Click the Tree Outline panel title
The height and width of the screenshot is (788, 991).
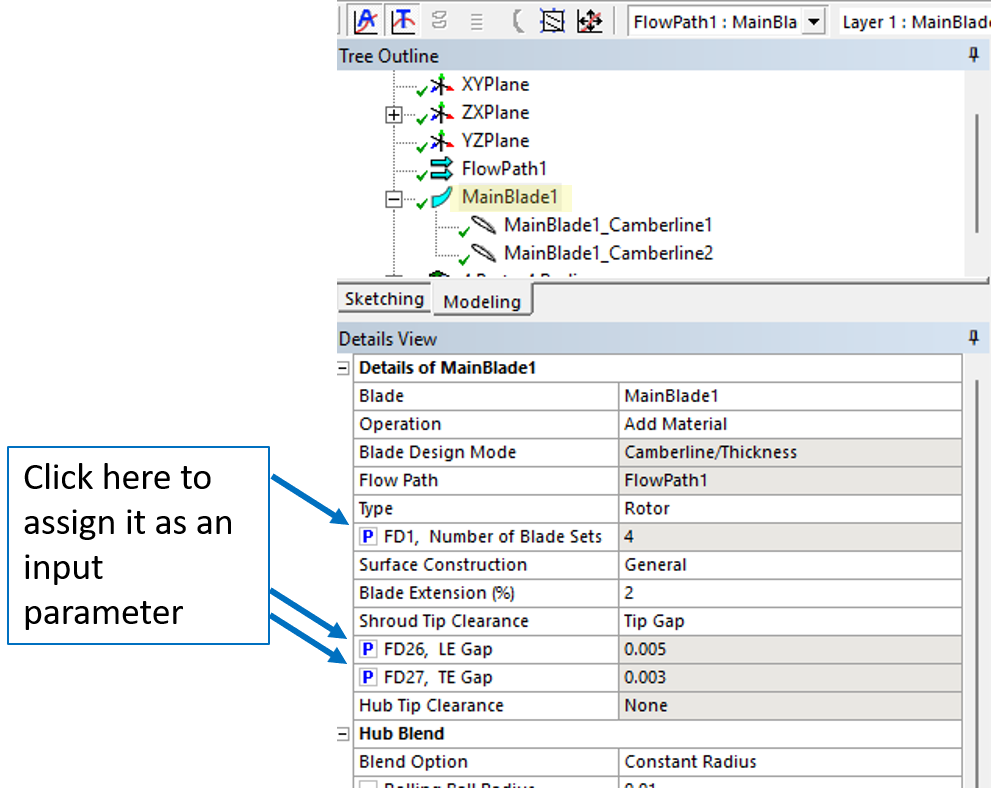[389, 56]
